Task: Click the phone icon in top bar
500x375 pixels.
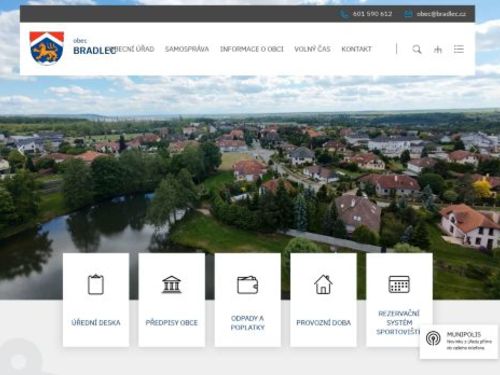Action: coord(344,14)
